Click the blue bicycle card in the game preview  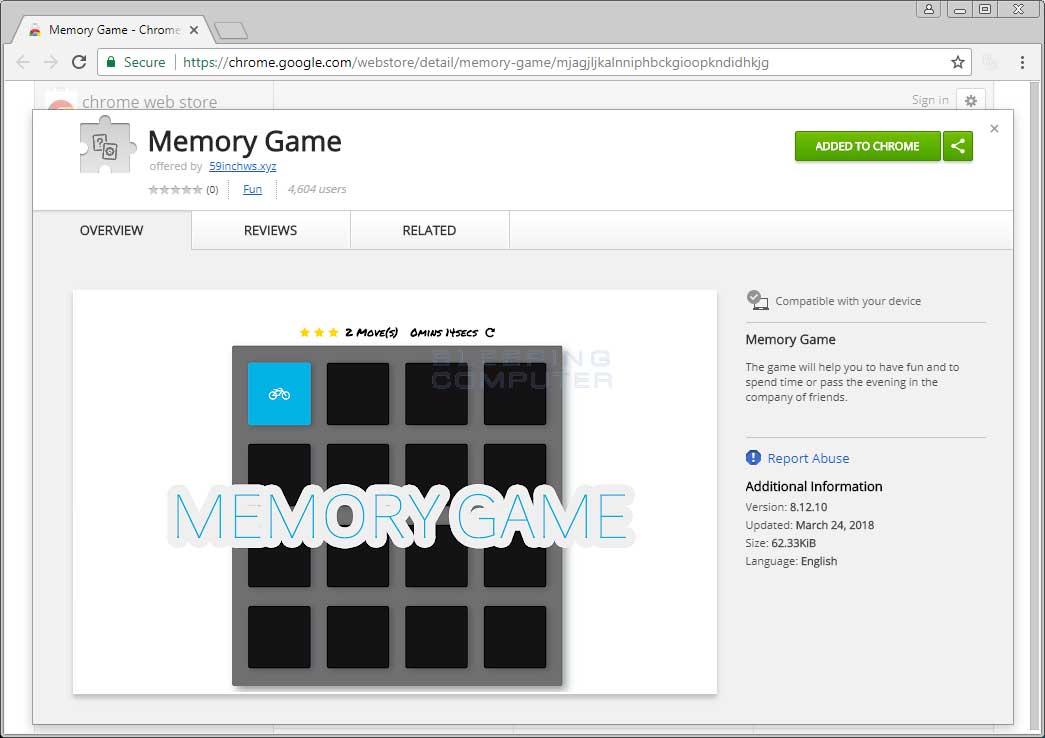point(279,394)
